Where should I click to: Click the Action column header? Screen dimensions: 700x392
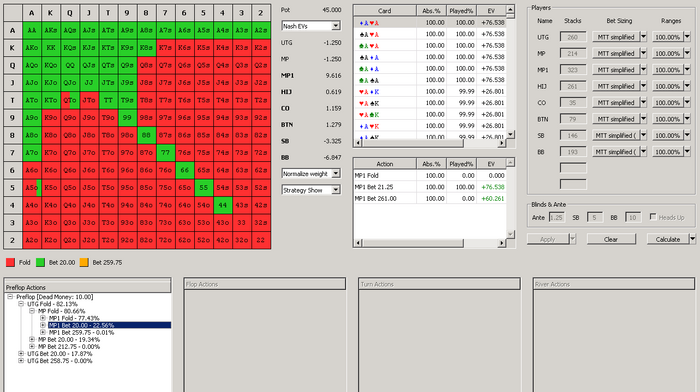pyautogui.click(x=384, y=164)
